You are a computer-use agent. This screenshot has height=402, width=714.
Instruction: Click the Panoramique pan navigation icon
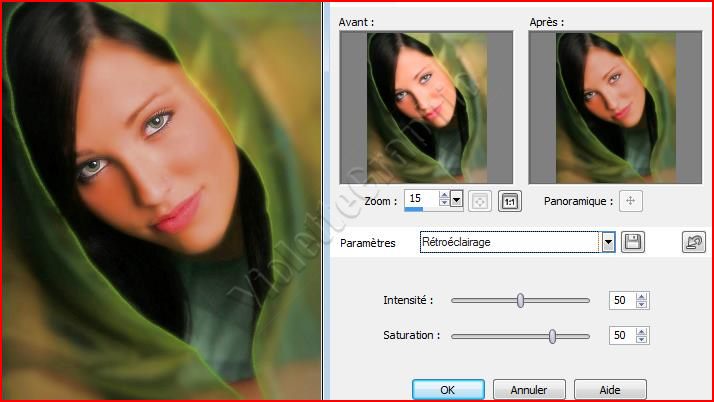[630, 200]
